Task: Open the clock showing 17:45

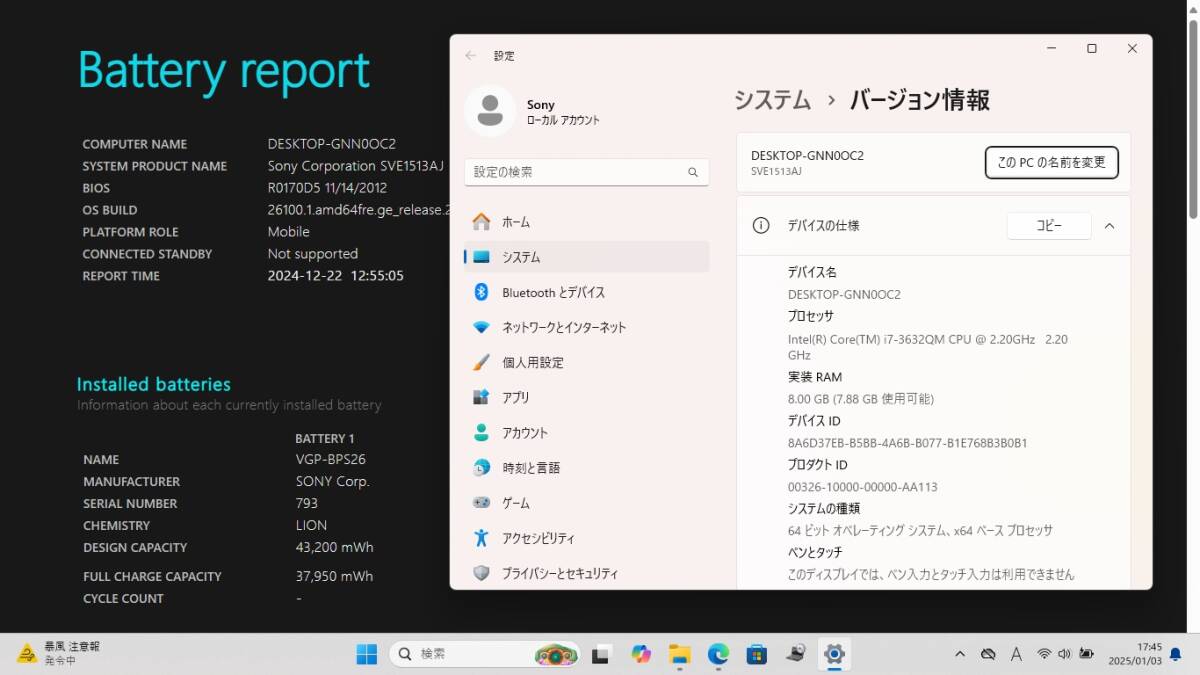Action: point(1135,654)
